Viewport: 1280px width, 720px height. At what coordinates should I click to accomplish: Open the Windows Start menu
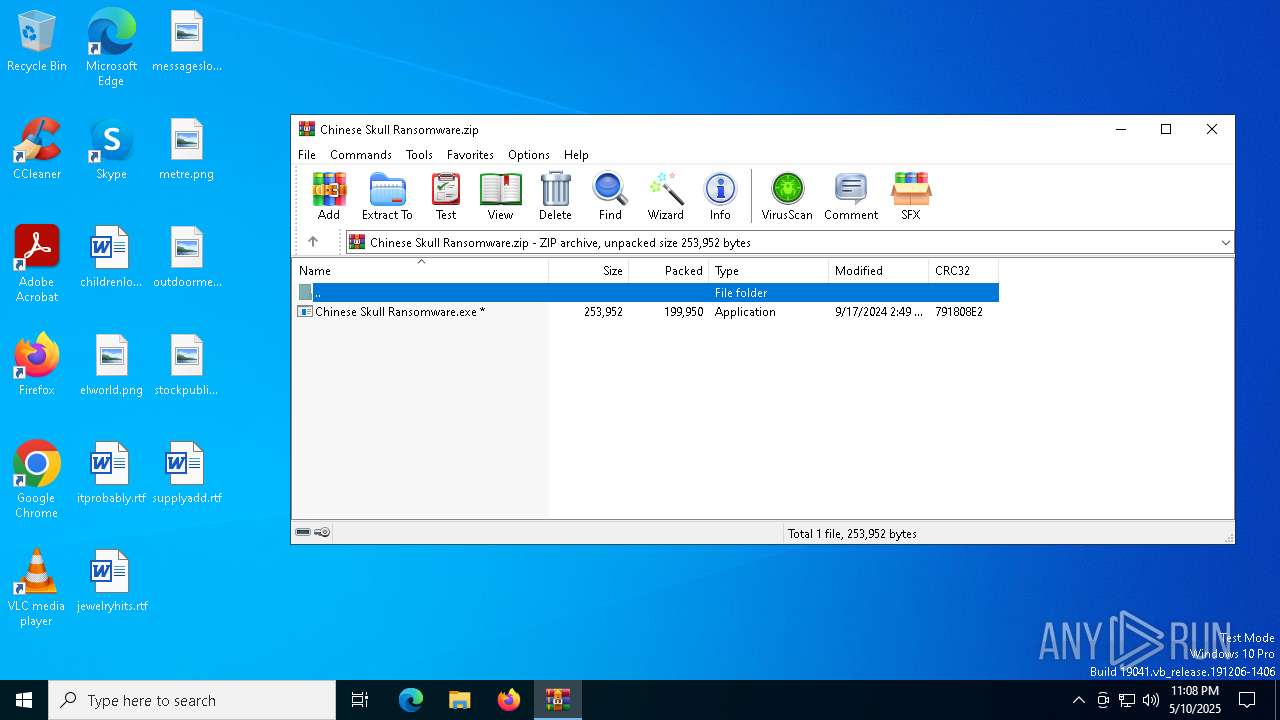tap(24, 700)
